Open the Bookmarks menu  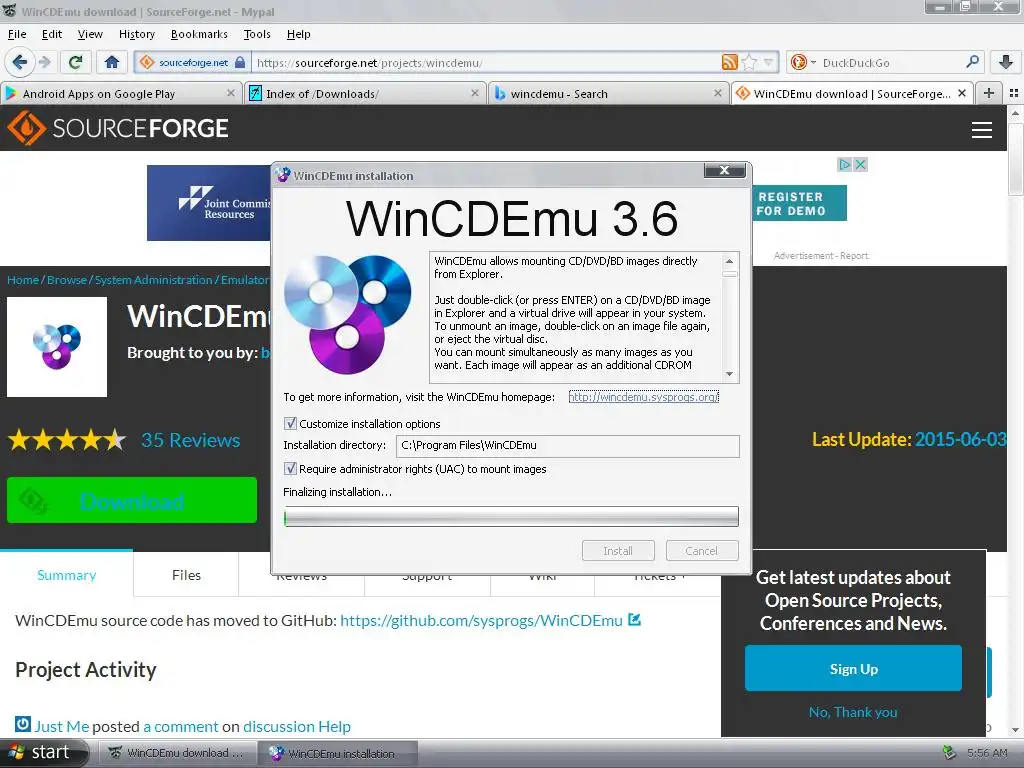pyautogui.click(x=199, y=34)
